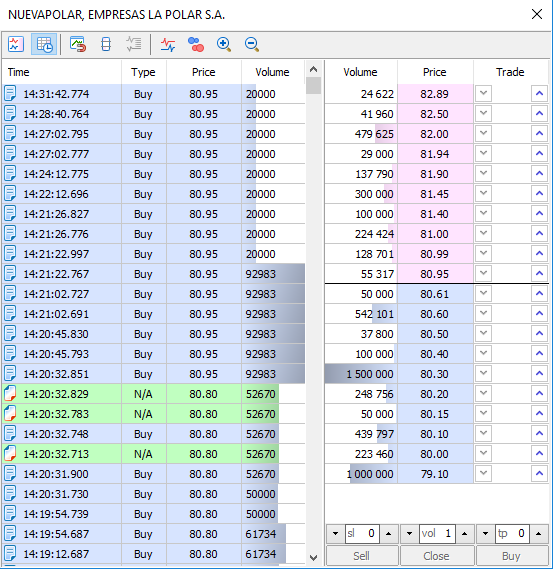Click the Trade column header
The image size is (553, 569).
(511, 72)
